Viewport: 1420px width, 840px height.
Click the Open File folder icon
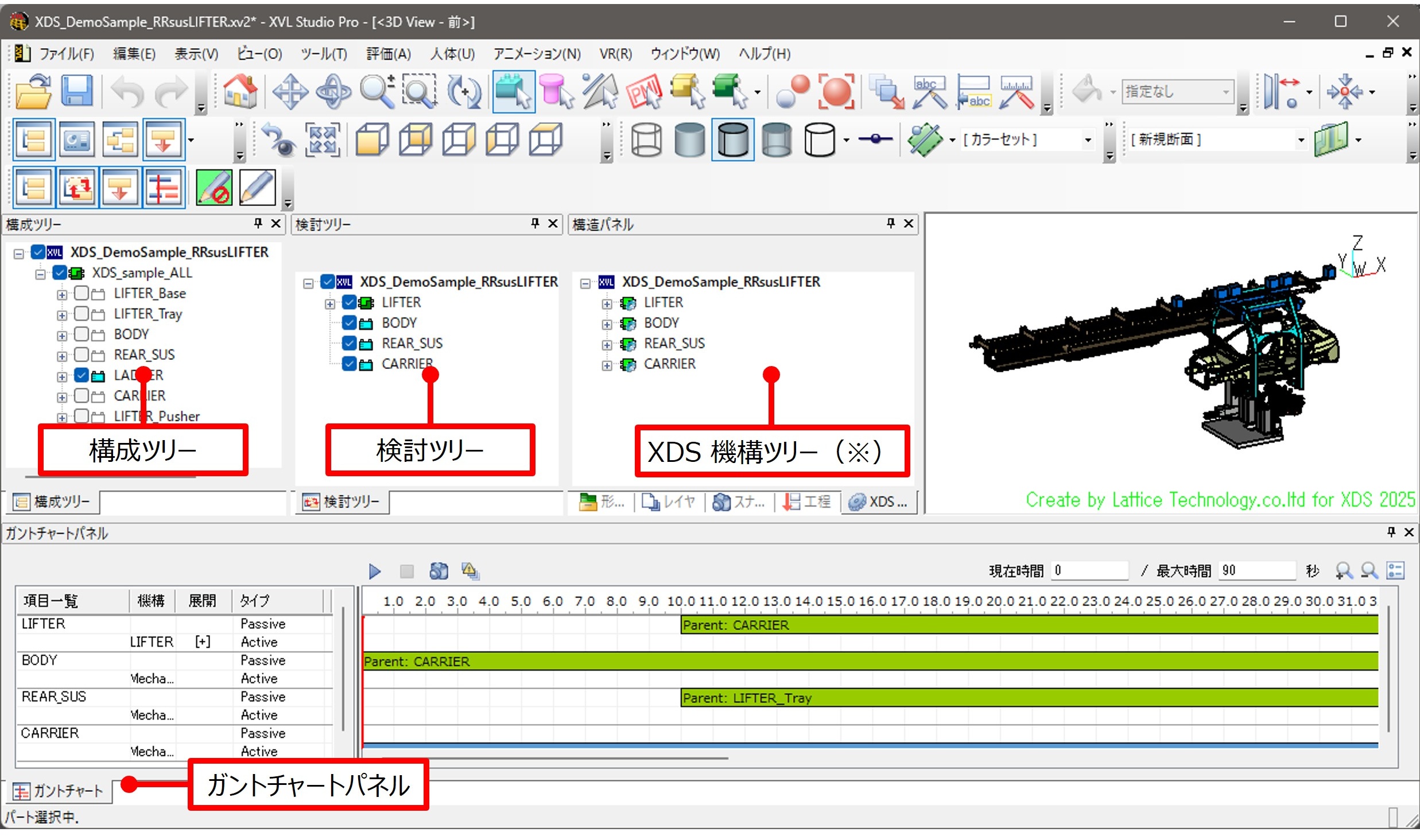pyautogui.click(x=33, y=92)
